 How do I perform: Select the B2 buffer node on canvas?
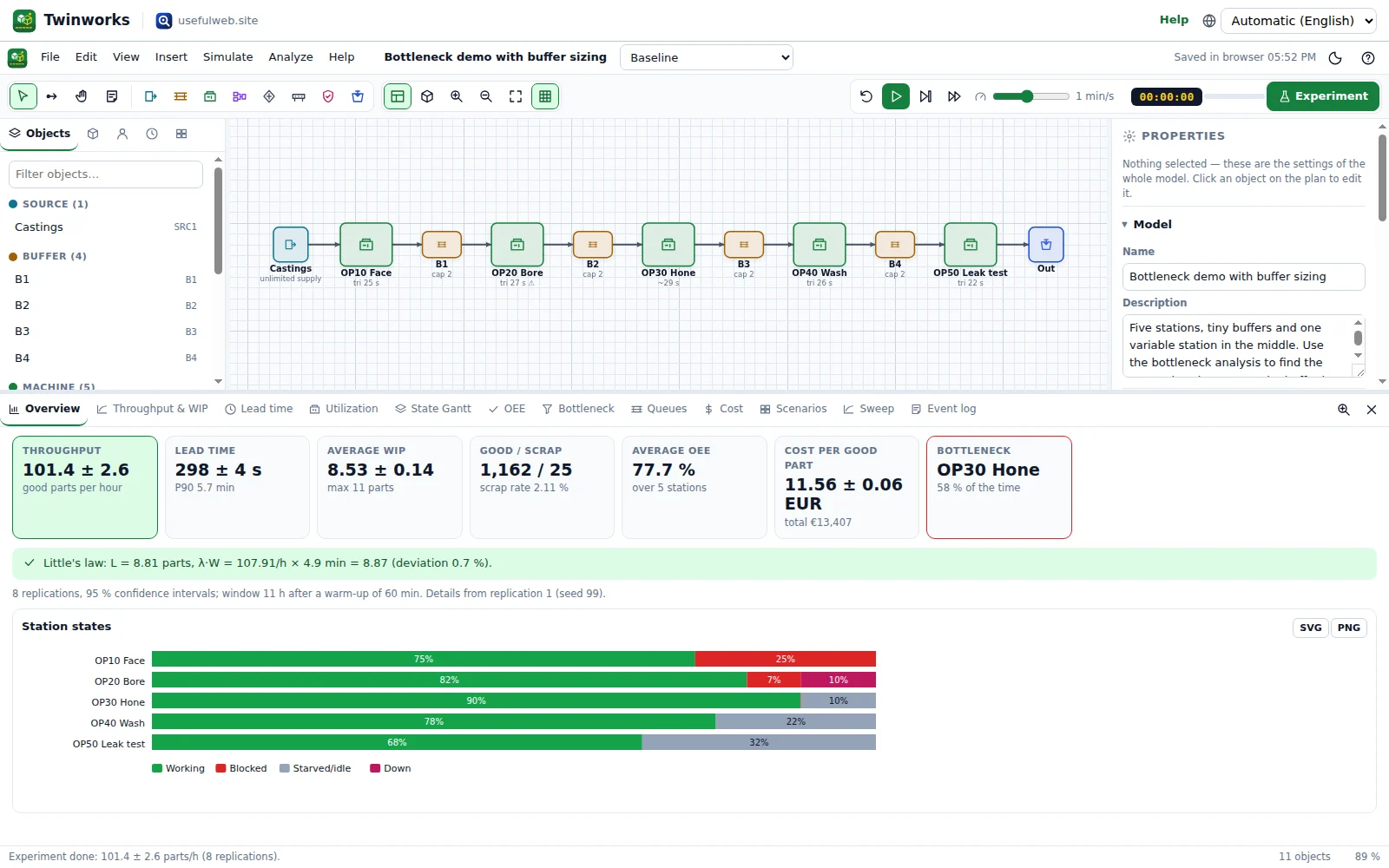(x=593, y=245)
